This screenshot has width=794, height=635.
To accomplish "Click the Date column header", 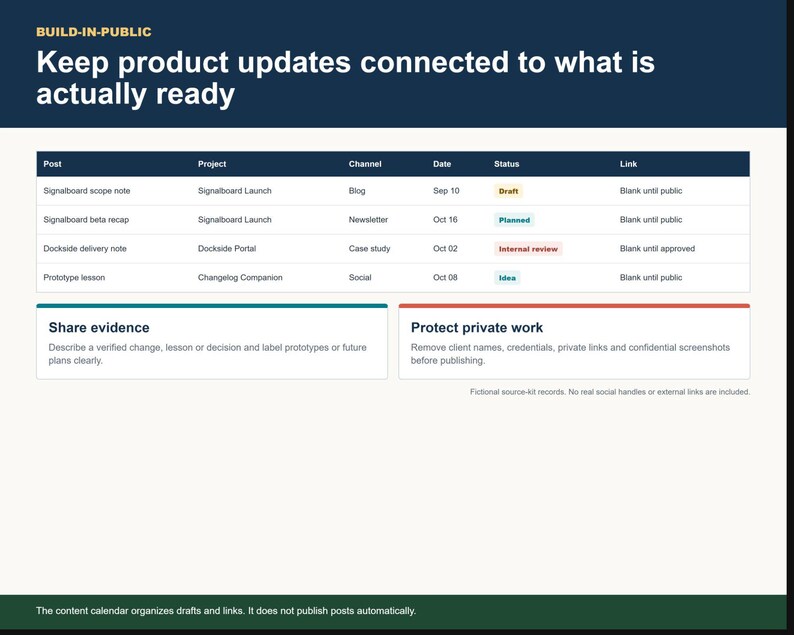I will (442, 164).
